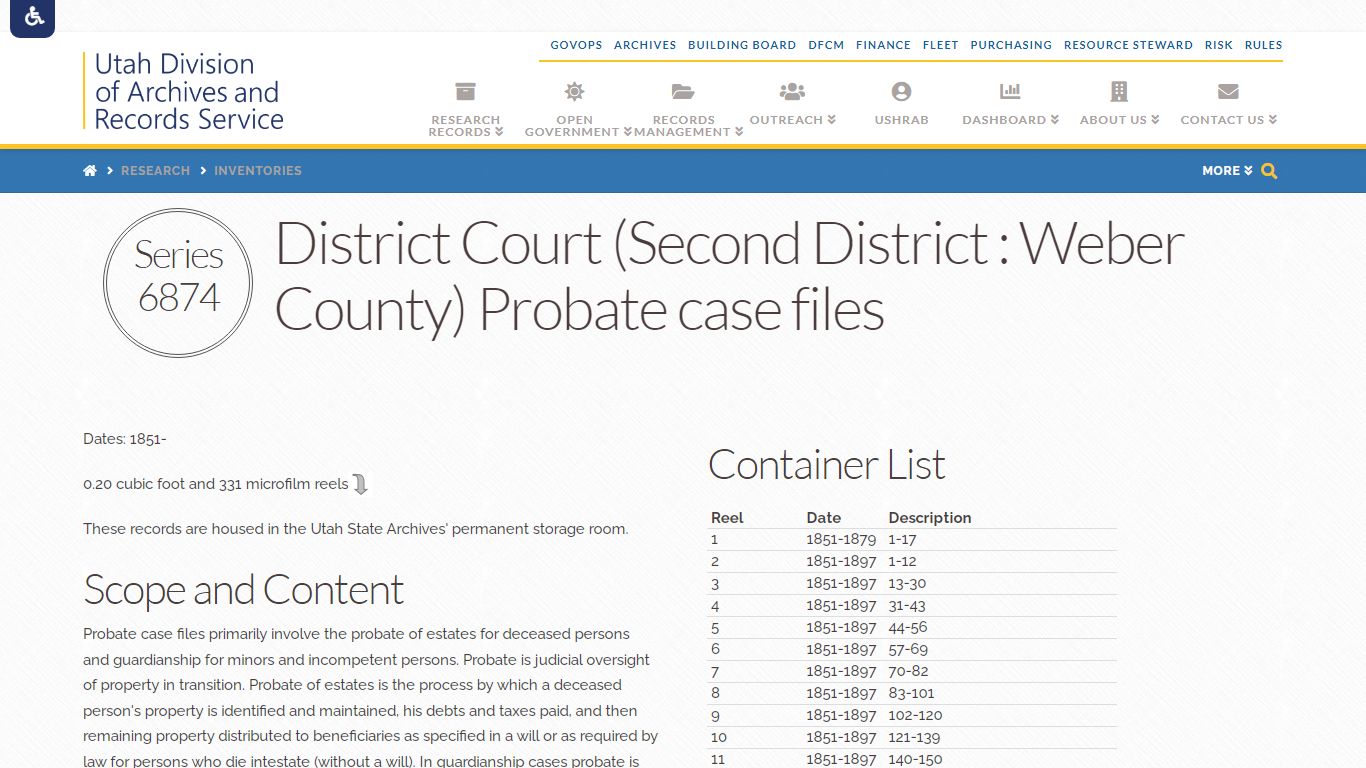Select reel 7 description 70-82
This screenshot has height=768, width=1366.
(x=908, y=672)
